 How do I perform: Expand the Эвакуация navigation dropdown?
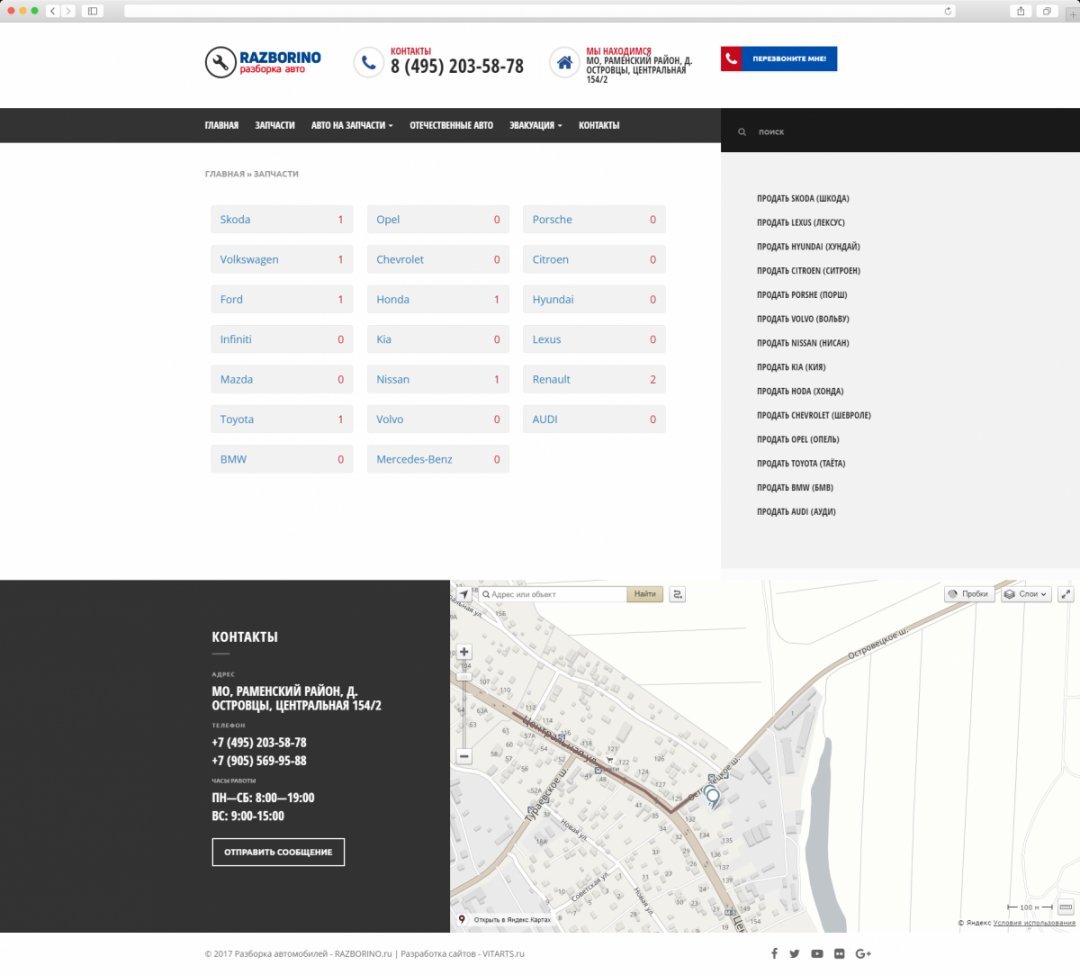coord(535,125)
